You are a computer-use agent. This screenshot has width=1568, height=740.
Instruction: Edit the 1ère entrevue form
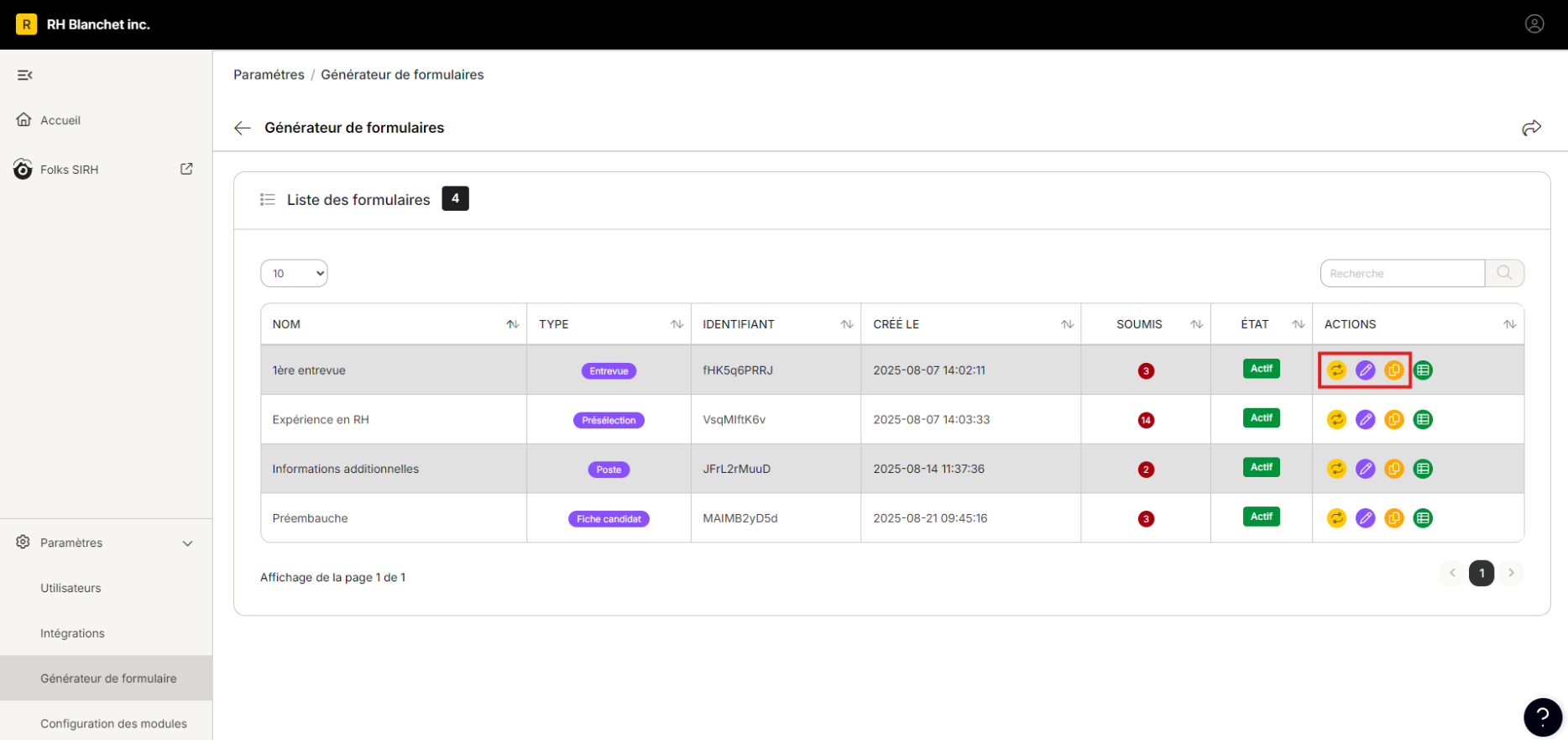point(1366,370)
